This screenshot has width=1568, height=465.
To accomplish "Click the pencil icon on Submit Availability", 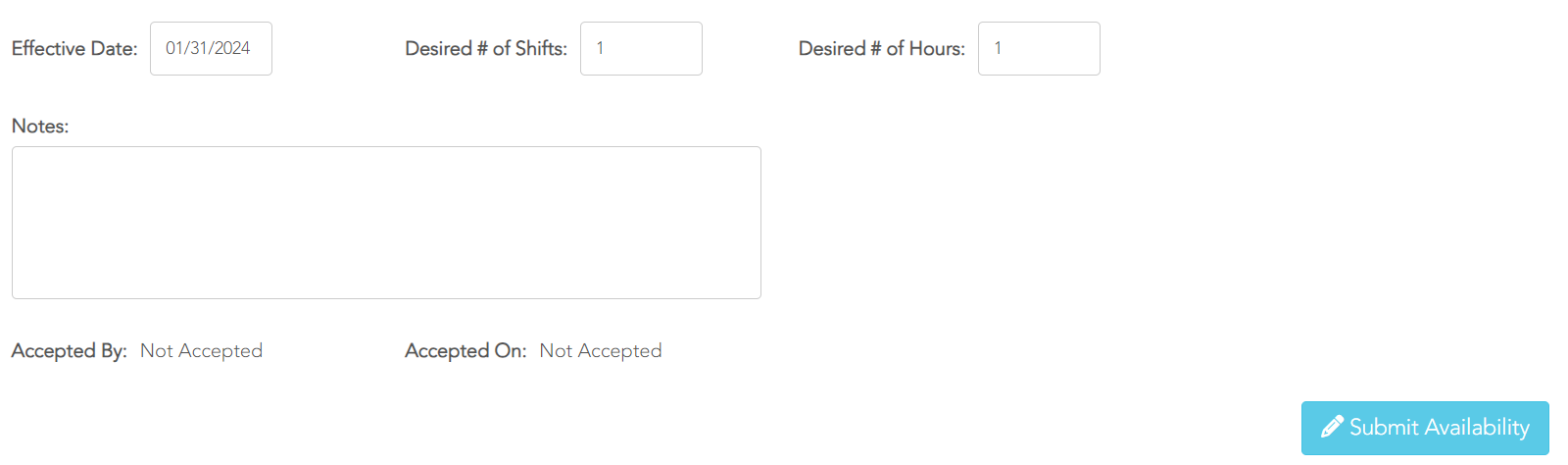I will pyautogui.click(x=1332, y=427).
